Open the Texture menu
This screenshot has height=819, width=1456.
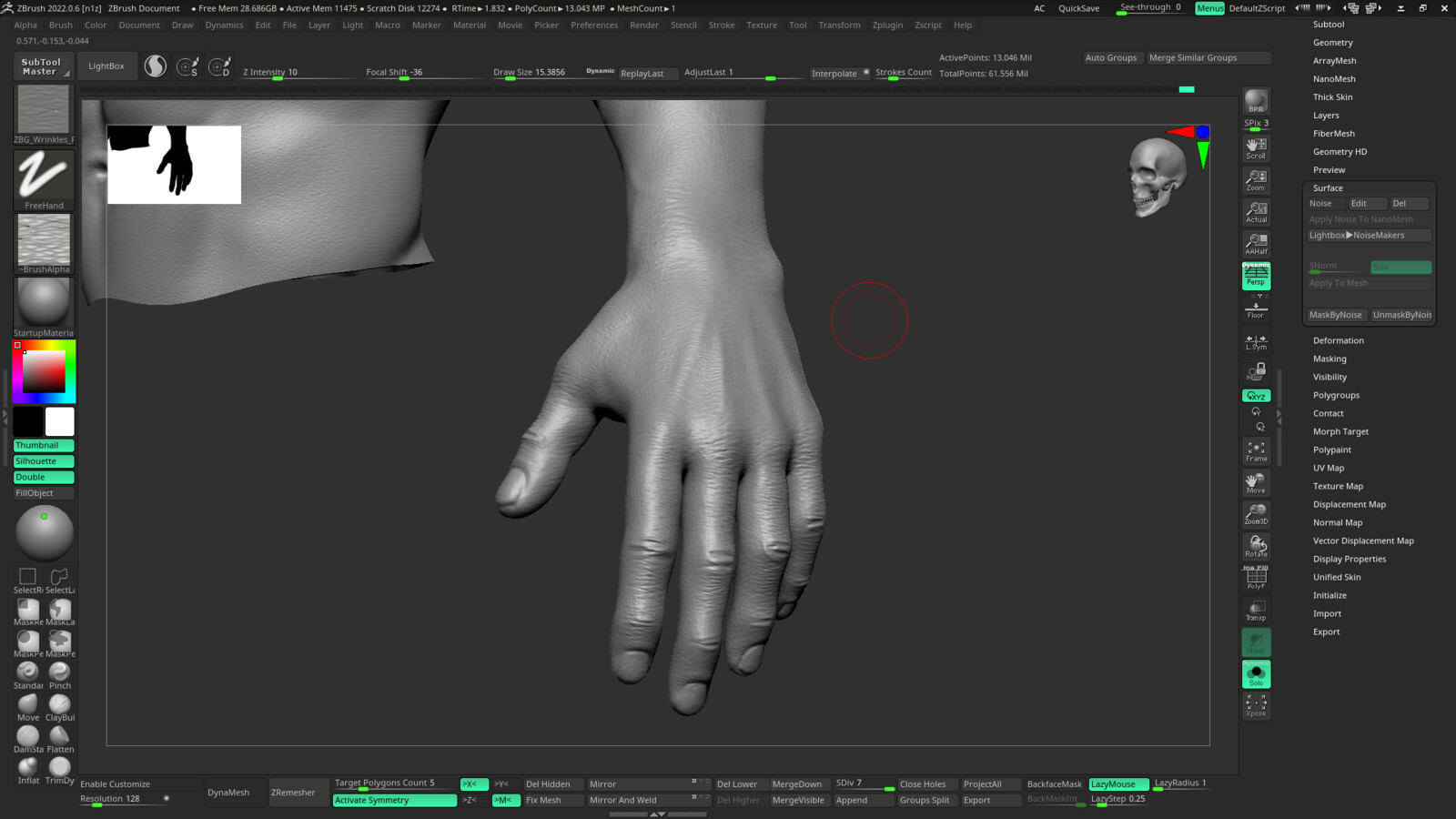click(x=762, y=25)
